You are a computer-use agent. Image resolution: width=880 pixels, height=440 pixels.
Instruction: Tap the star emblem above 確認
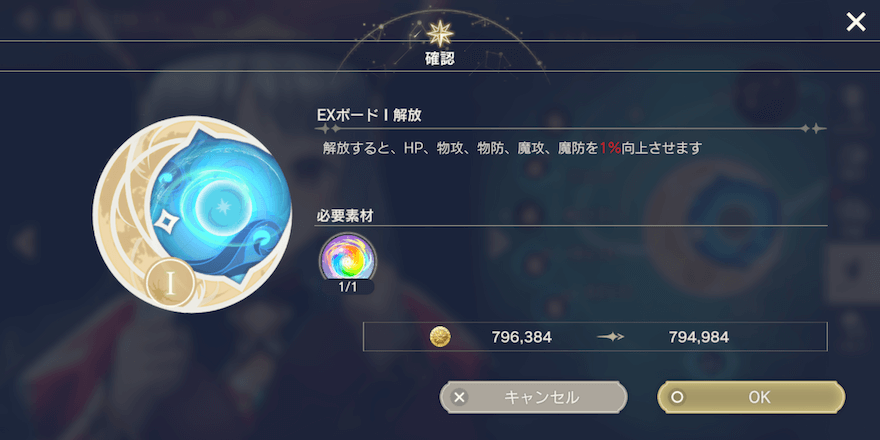tap(440, 34)
